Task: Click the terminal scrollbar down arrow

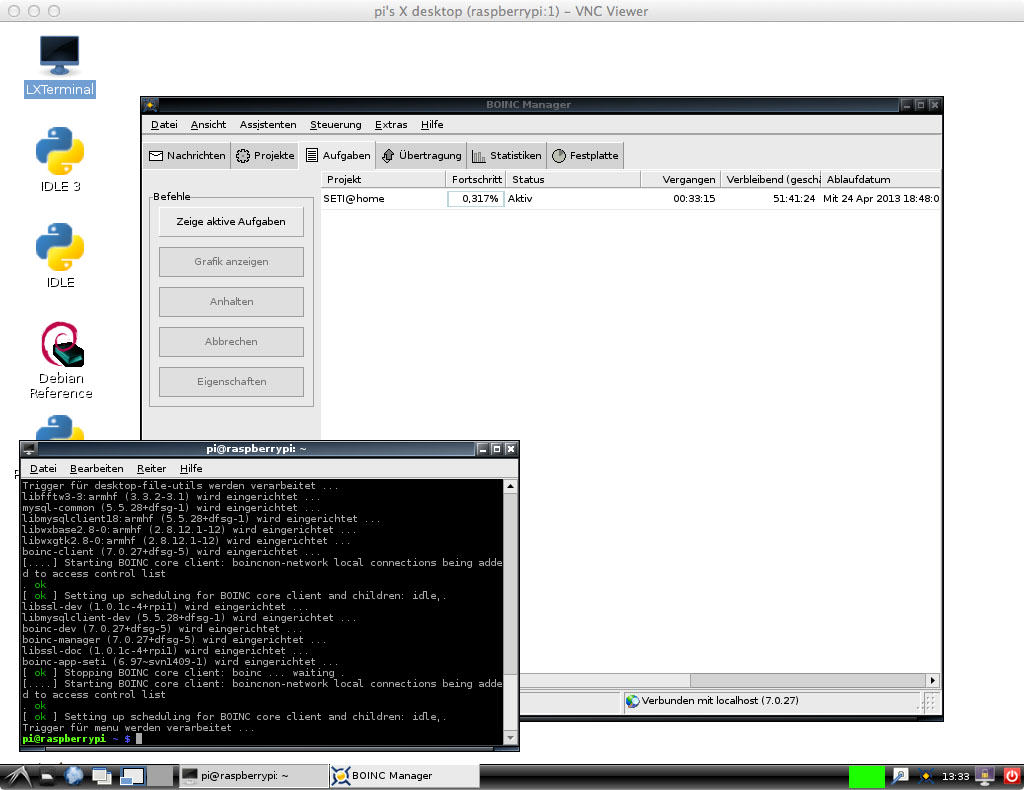Action: pos(511,738)
